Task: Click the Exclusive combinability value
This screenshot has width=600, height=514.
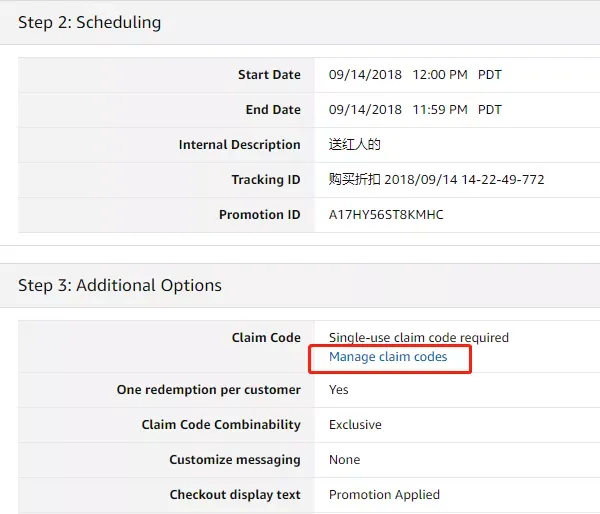Action: 355,425
